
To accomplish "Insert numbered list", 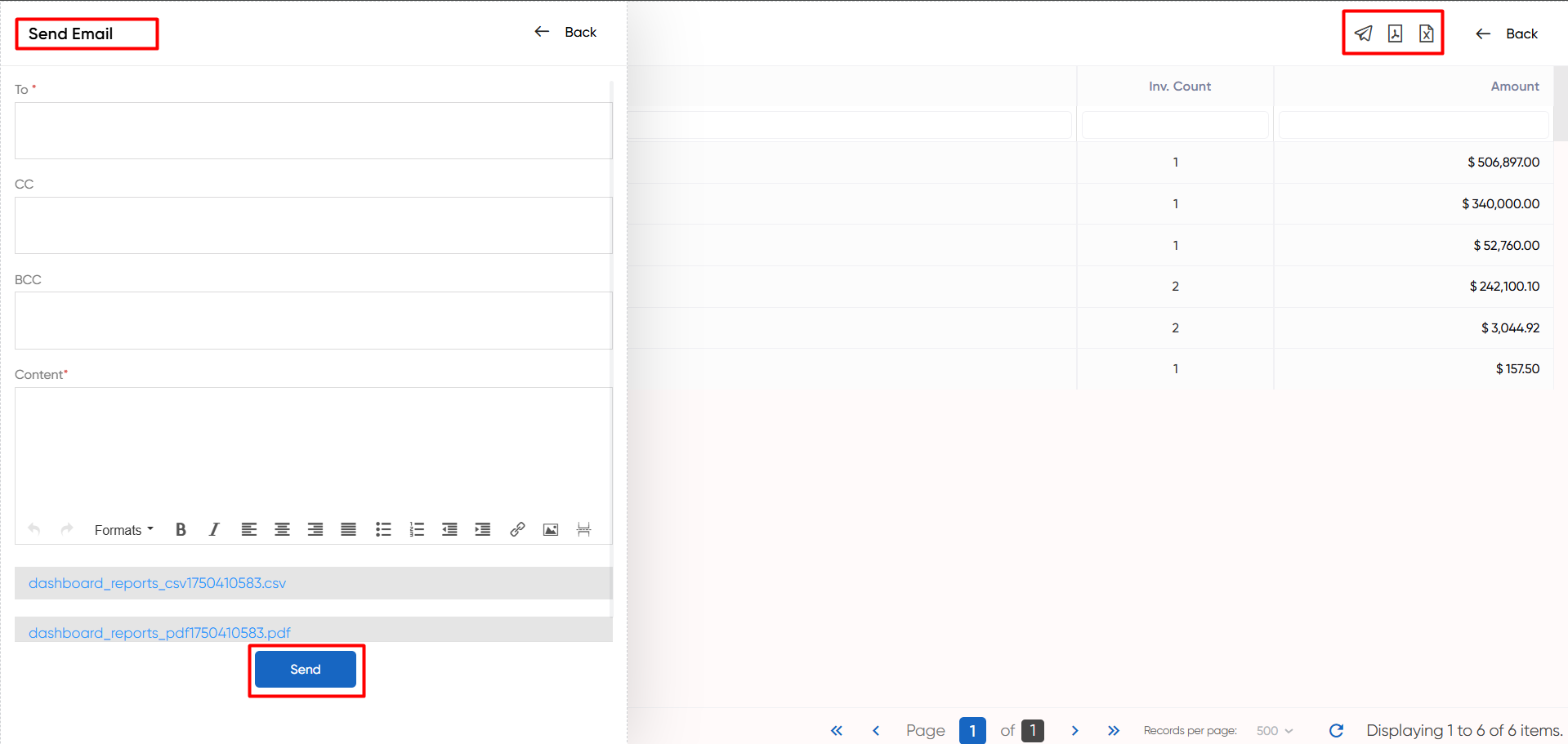I will [417, 529].
